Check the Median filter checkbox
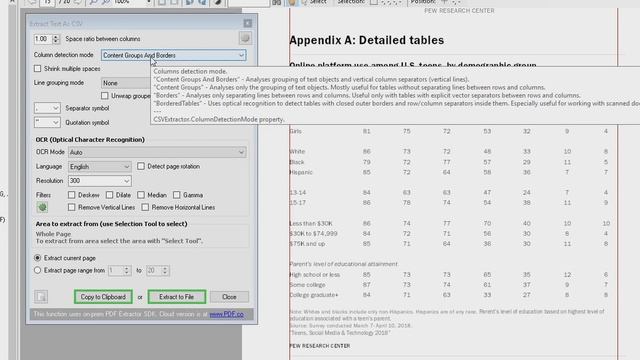The height and width of the screenshot is (360, 640). click(141, 195)
